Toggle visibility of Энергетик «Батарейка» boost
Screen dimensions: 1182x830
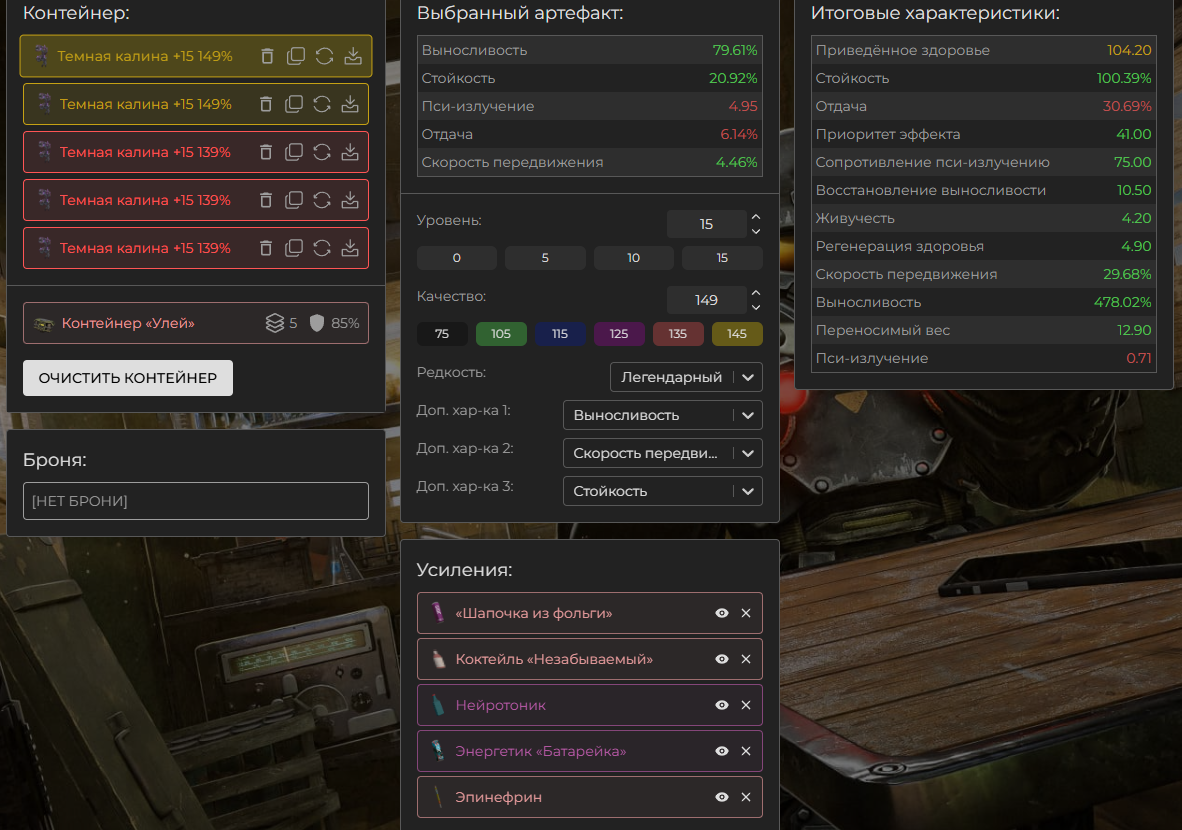tap(721, 751)
